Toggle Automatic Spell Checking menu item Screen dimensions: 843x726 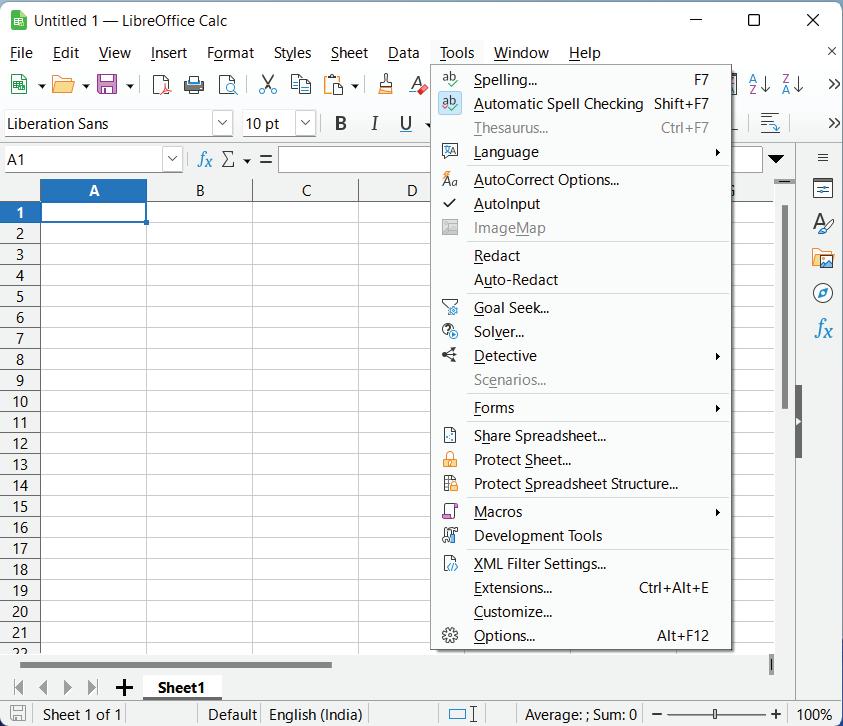[x=582, y=104]
